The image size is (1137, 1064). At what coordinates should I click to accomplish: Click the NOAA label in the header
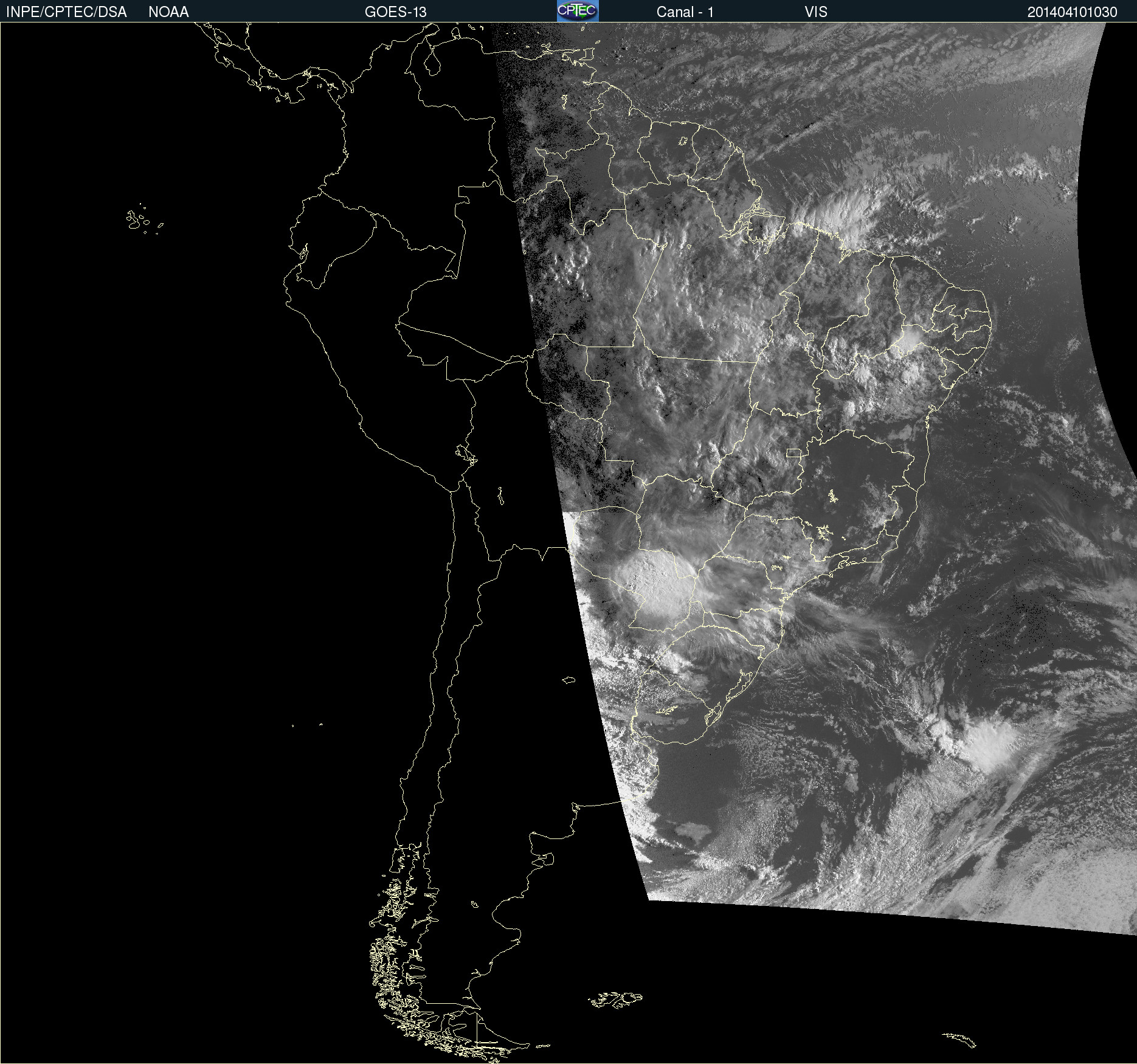(168, 12)
